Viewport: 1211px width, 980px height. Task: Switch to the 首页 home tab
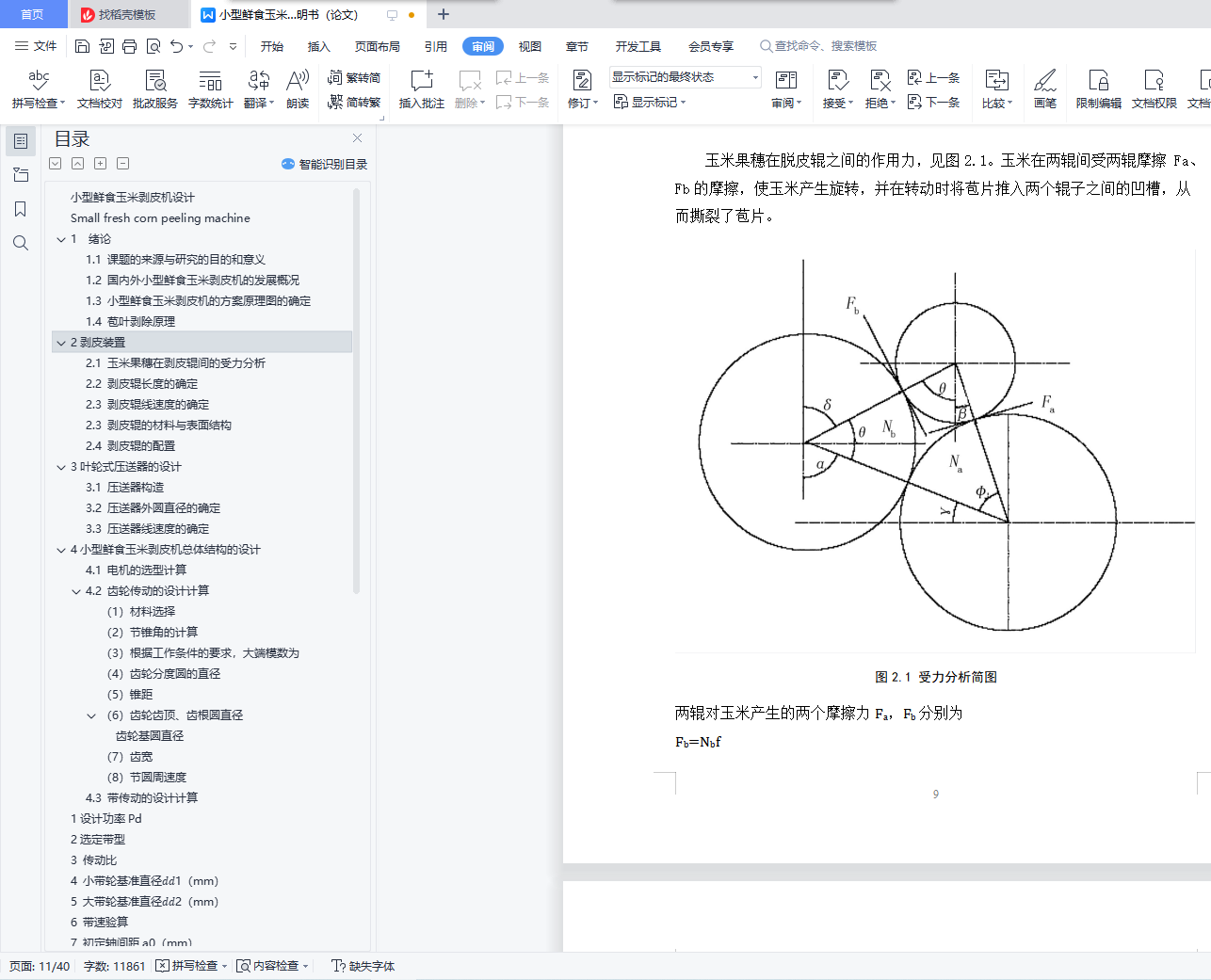(x=33, y=14)
